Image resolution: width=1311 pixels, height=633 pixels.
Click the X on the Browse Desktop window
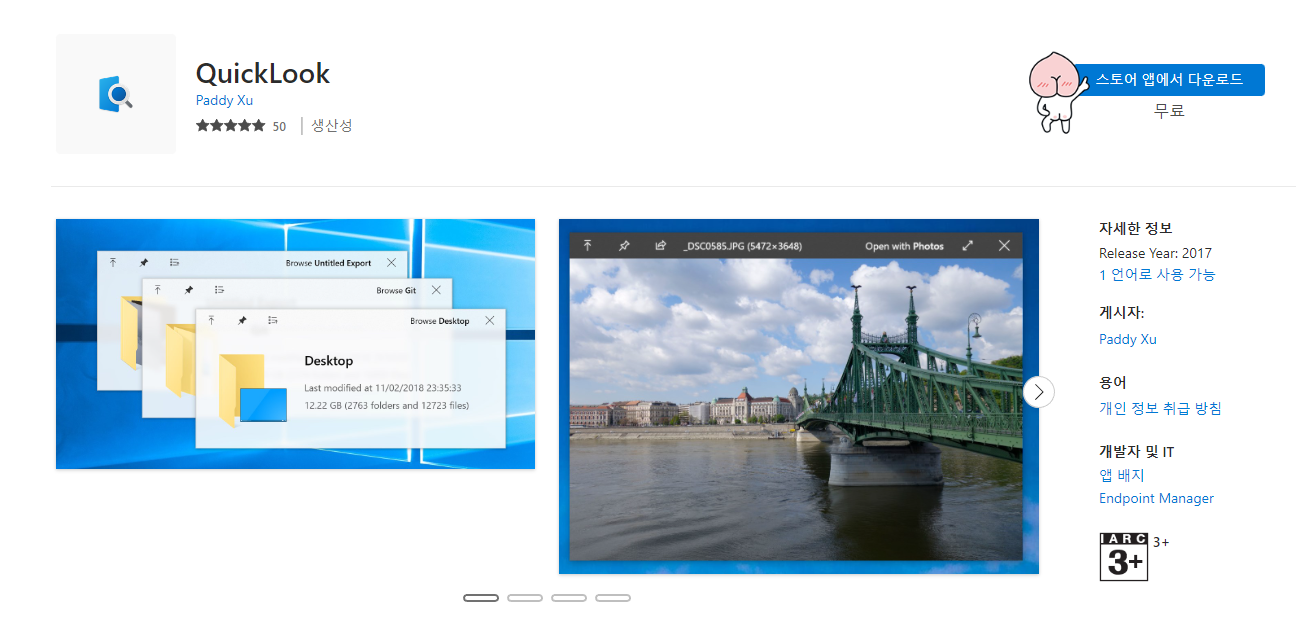point(489,320)
